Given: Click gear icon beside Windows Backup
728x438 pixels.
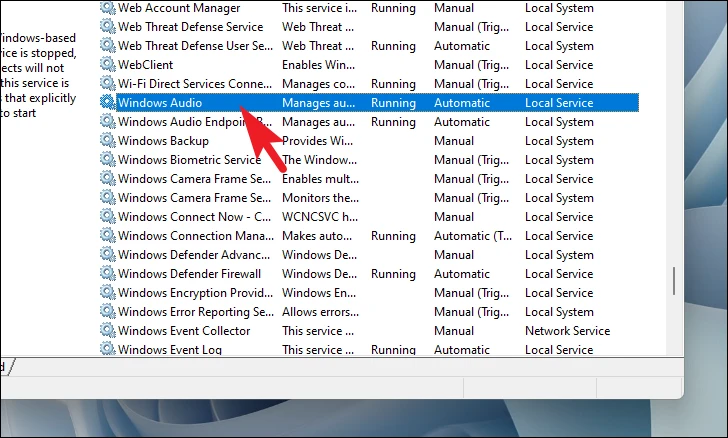Looking at the screenshot, I should [108, 141].
